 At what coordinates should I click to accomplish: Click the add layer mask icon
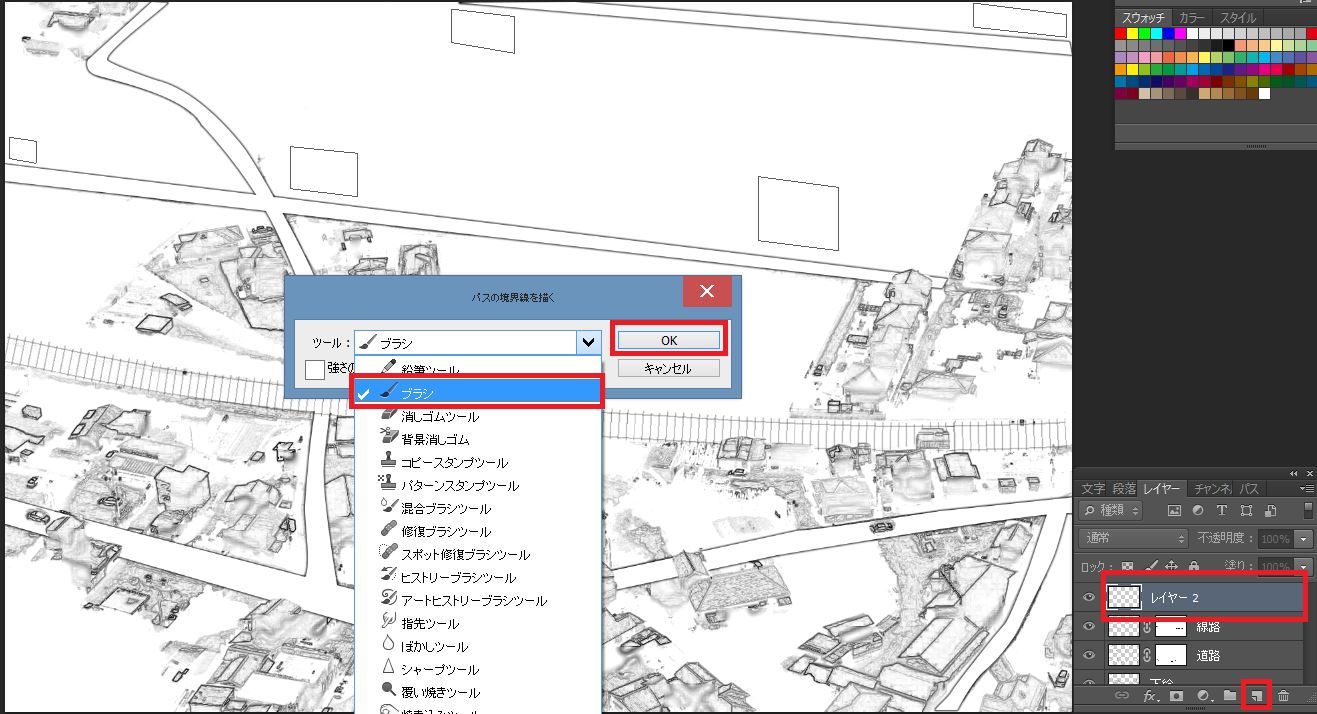[x=1177, y=695]
